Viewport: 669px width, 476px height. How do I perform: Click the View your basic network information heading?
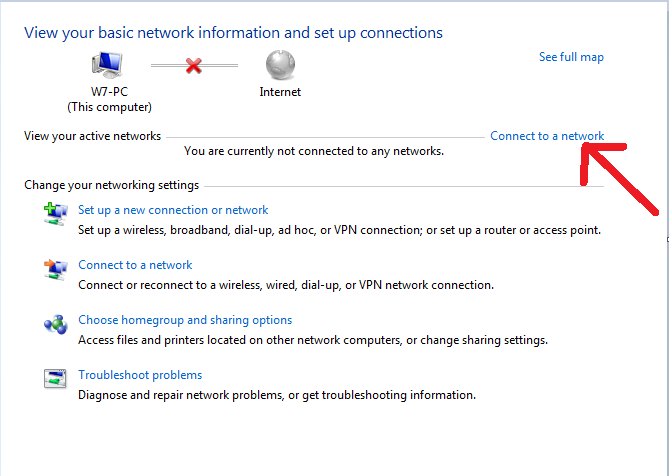click(x=233, y=33)
